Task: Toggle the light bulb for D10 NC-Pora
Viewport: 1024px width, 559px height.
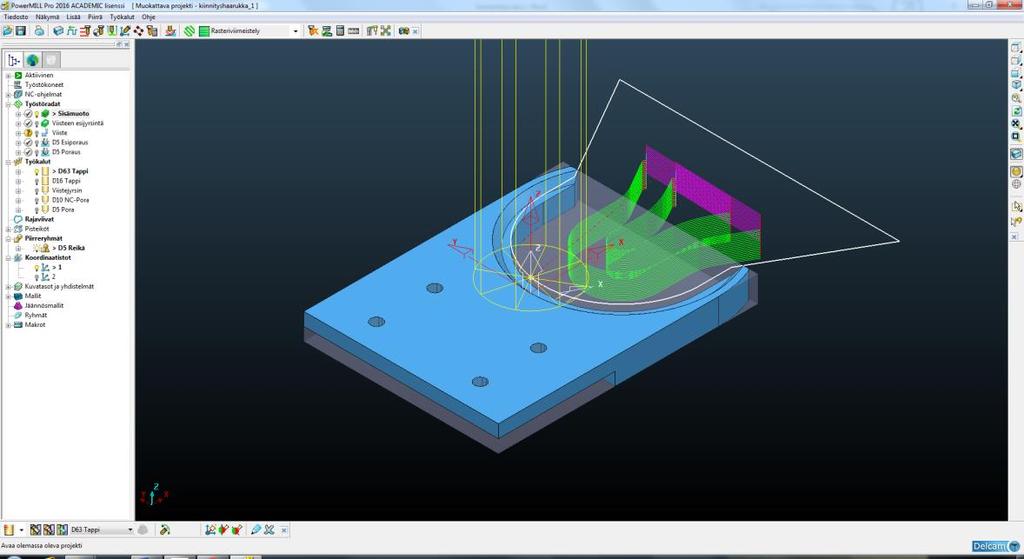Action: coord(37,200)
